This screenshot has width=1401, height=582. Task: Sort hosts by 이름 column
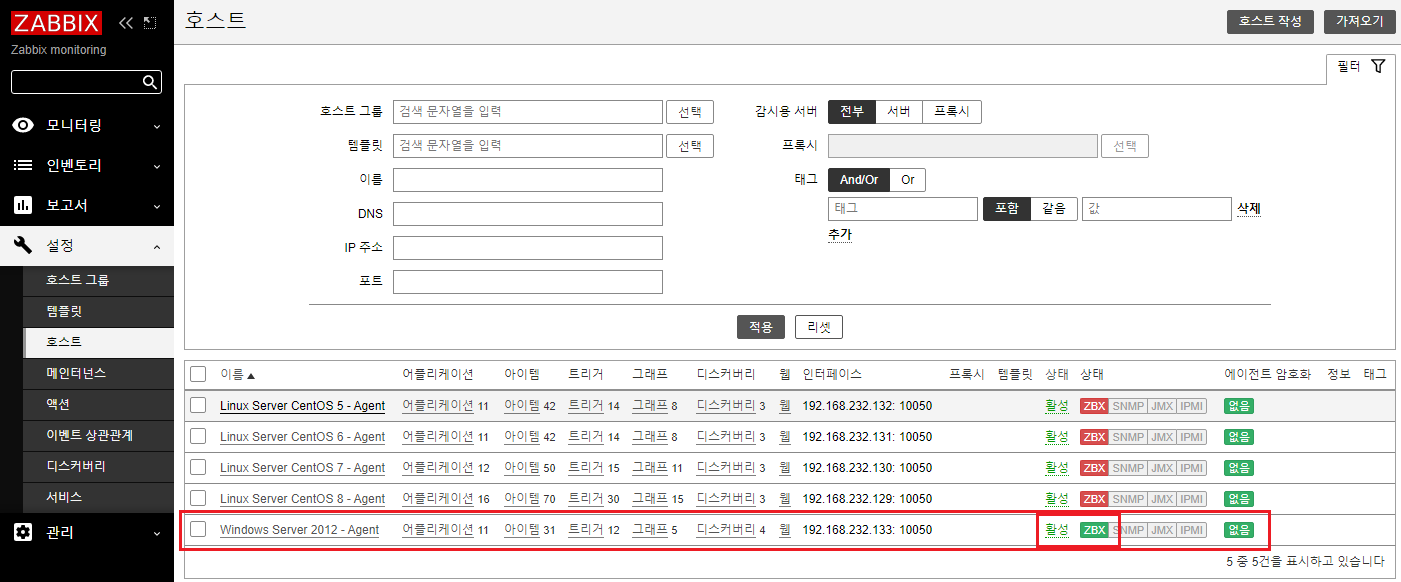click(x=237, y=374)
